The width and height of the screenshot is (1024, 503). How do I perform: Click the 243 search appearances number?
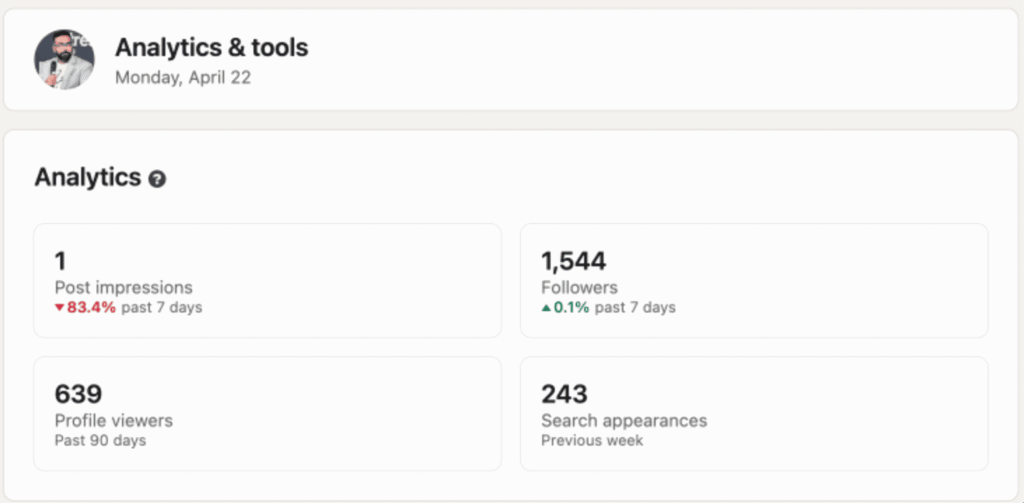click(x=564, y=394)
